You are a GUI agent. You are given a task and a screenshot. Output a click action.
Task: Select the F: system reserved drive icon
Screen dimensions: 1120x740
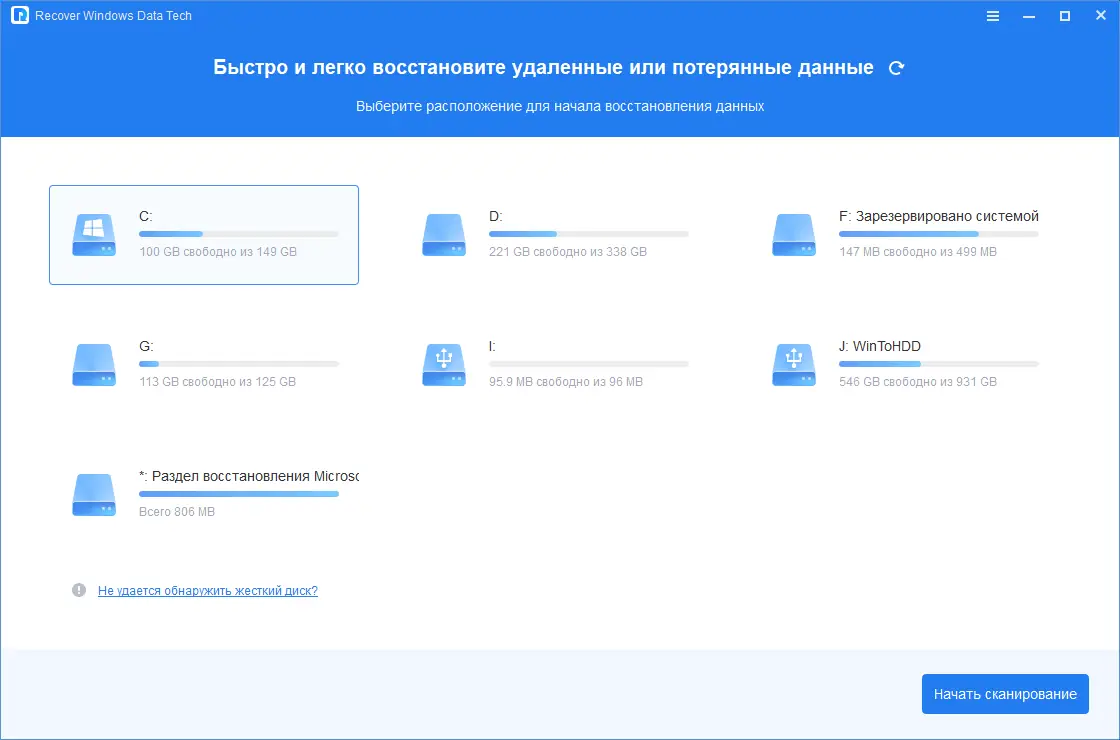(x=794, y=235)
